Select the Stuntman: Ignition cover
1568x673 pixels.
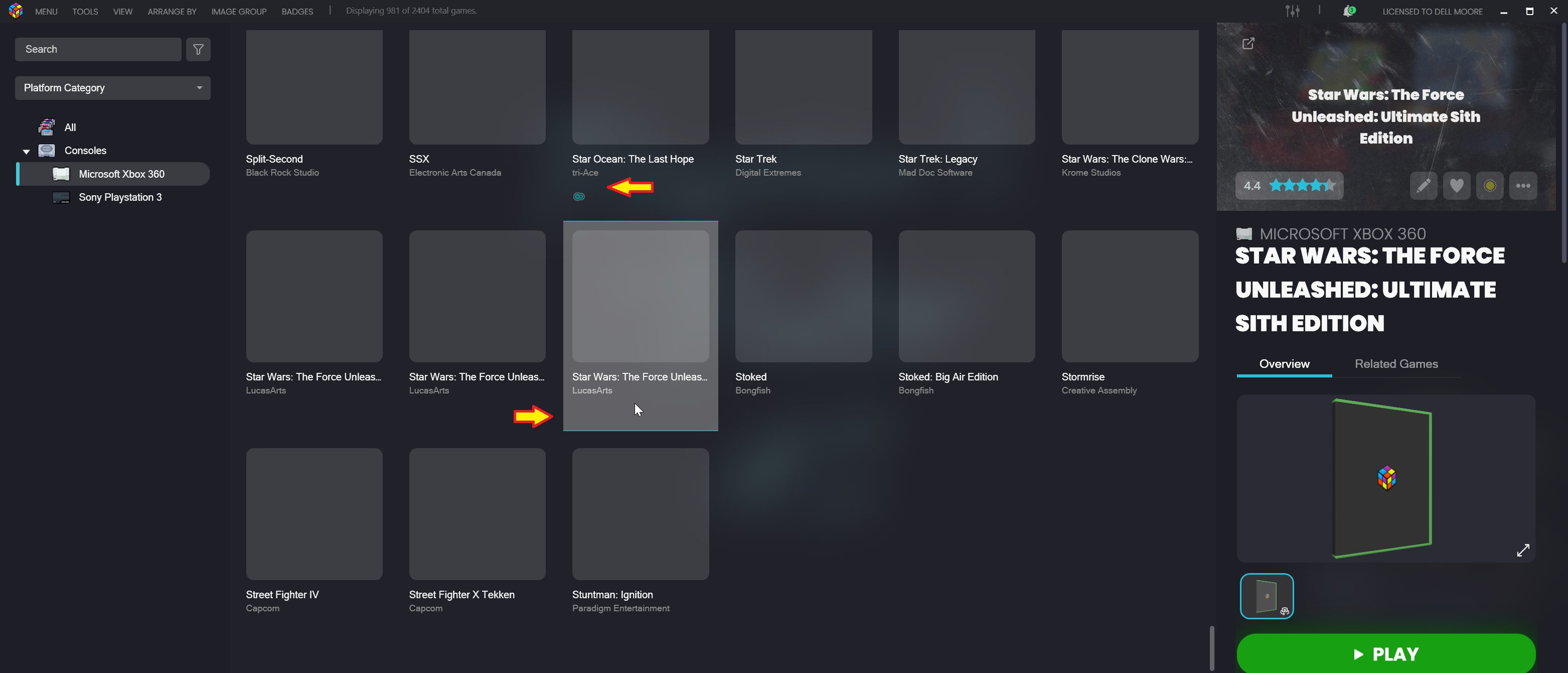pyautogui.click(x=641, y=514)
